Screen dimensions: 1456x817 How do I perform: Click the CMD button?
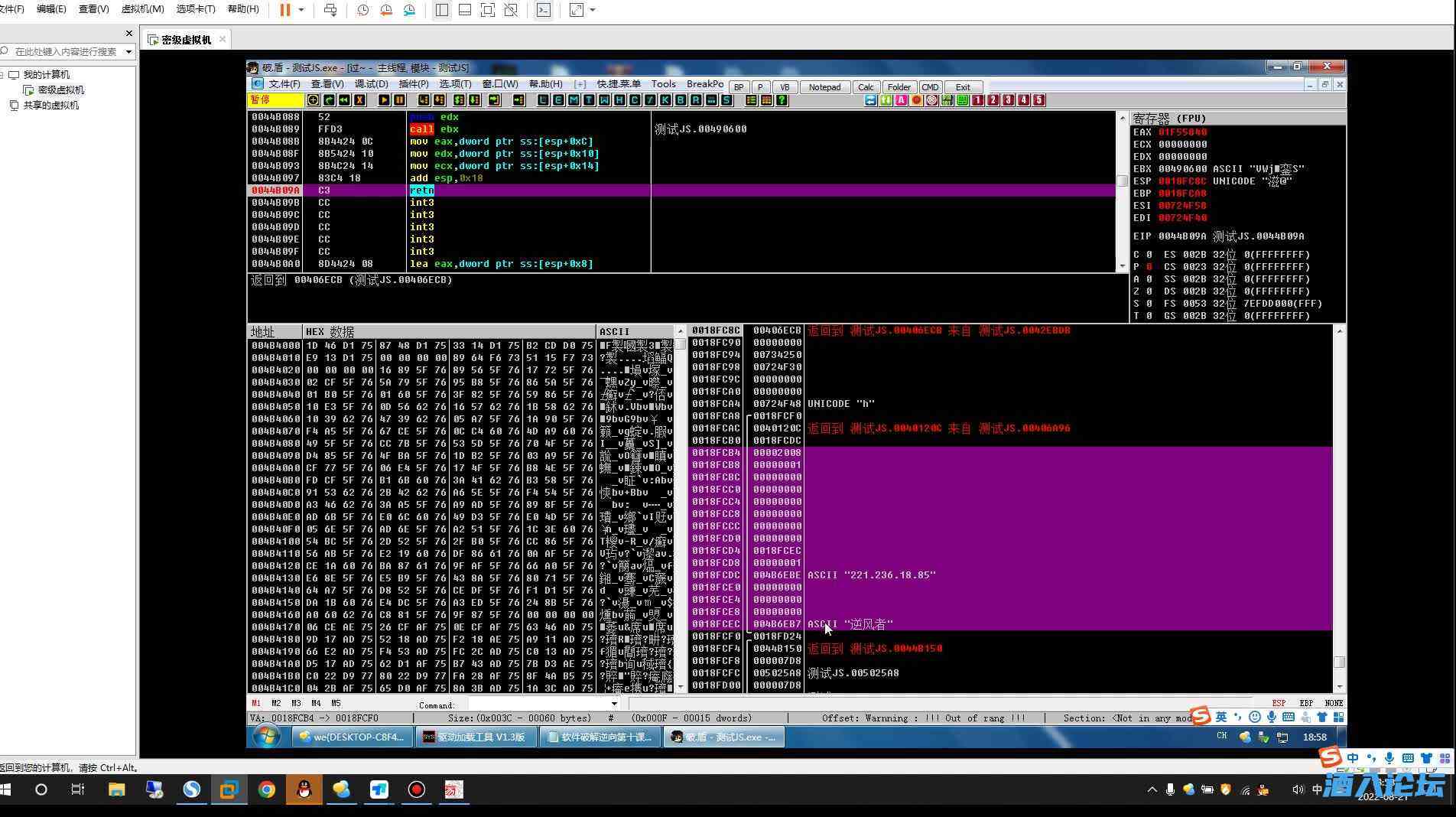point(930,87)
